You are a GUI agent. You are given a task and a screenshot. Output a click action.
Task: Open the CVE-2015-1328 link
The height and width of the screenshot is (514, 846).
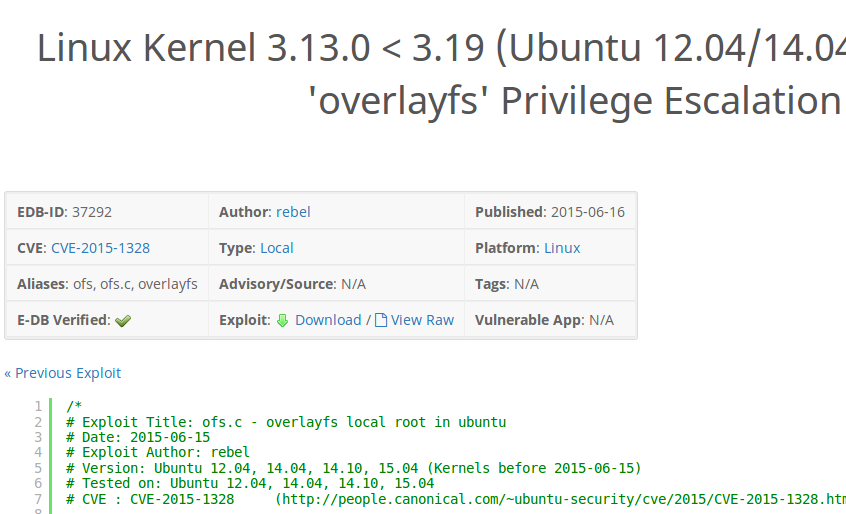click(100, 248)
